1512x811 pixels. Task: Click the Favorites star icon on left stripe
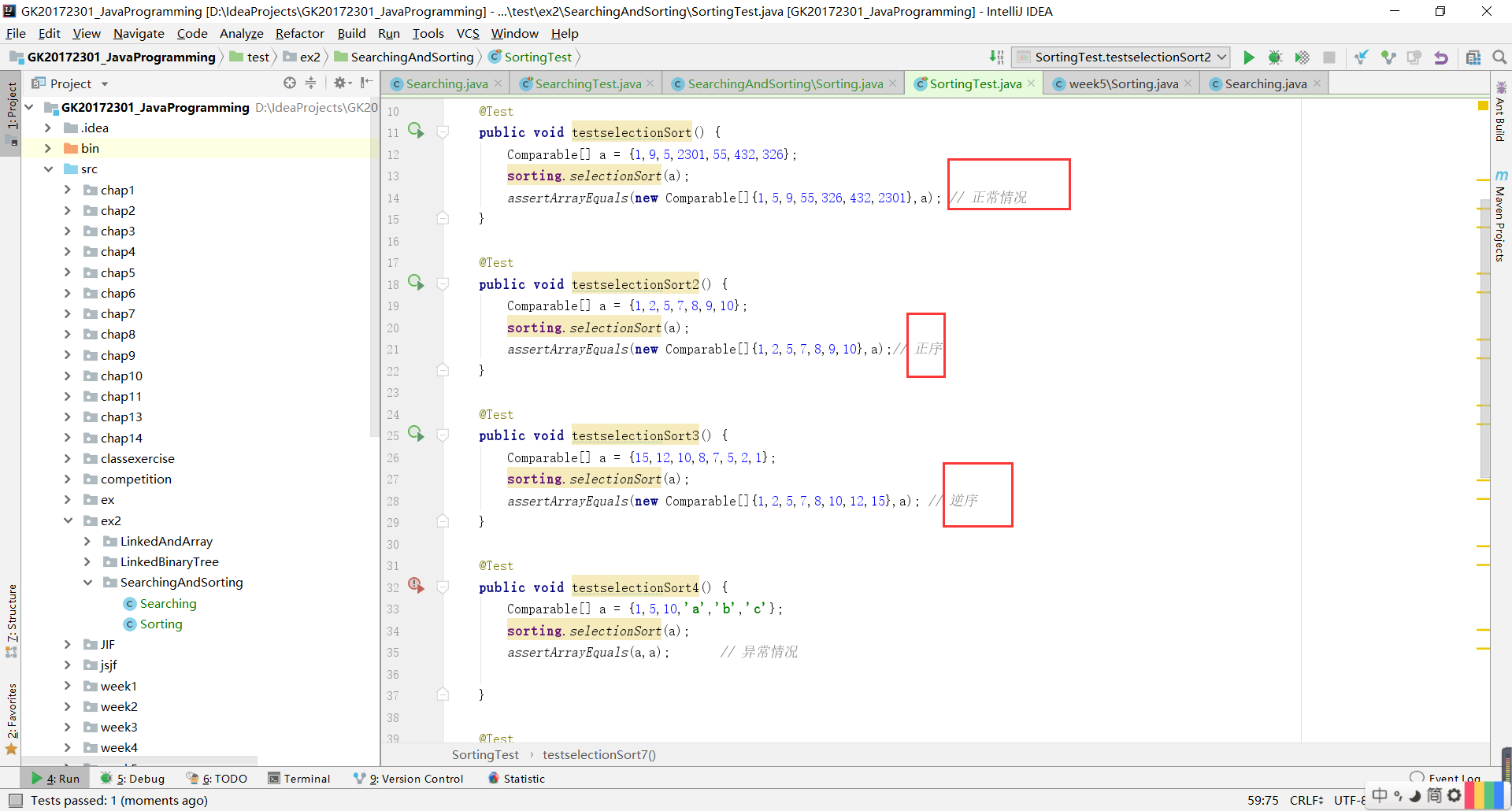point(11,749)
